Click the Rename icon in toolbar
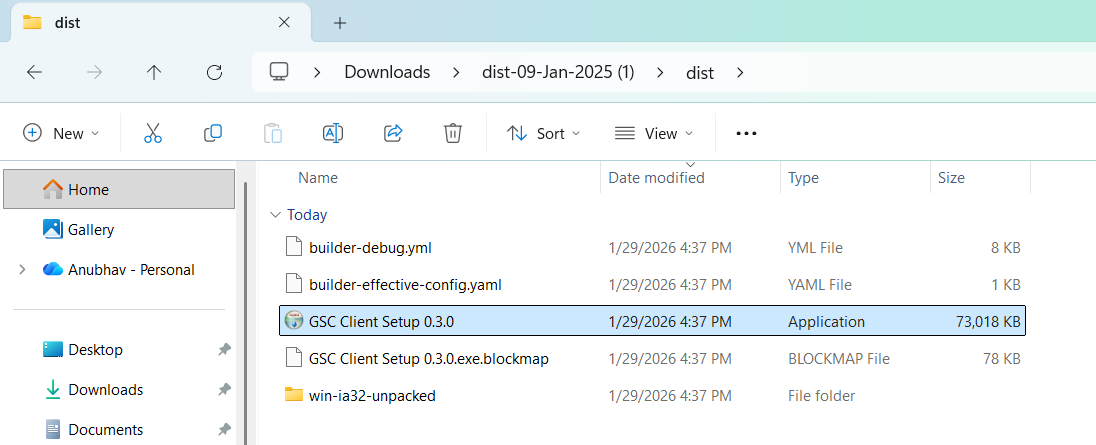The image size is (1096, 445). coord(333,133)
